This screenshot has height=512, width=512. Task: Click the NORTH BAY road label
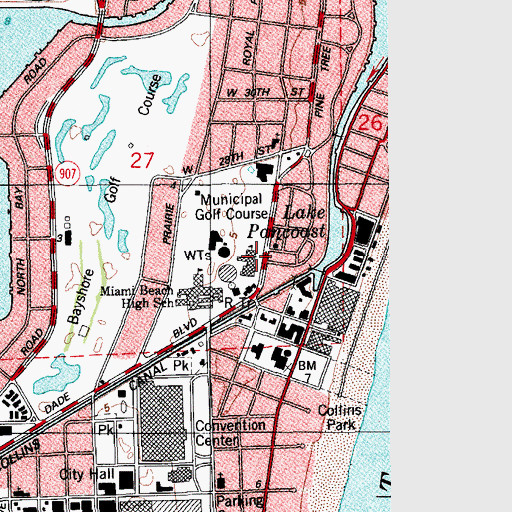[x=20, y=240]
